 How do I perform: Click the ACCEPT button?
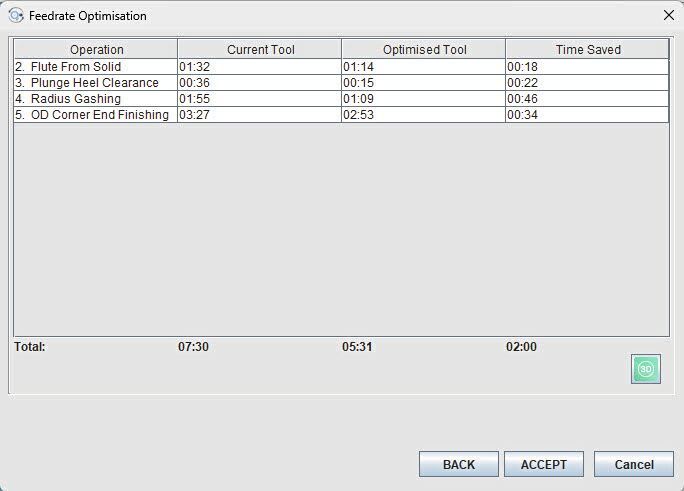tap(544, 464)
